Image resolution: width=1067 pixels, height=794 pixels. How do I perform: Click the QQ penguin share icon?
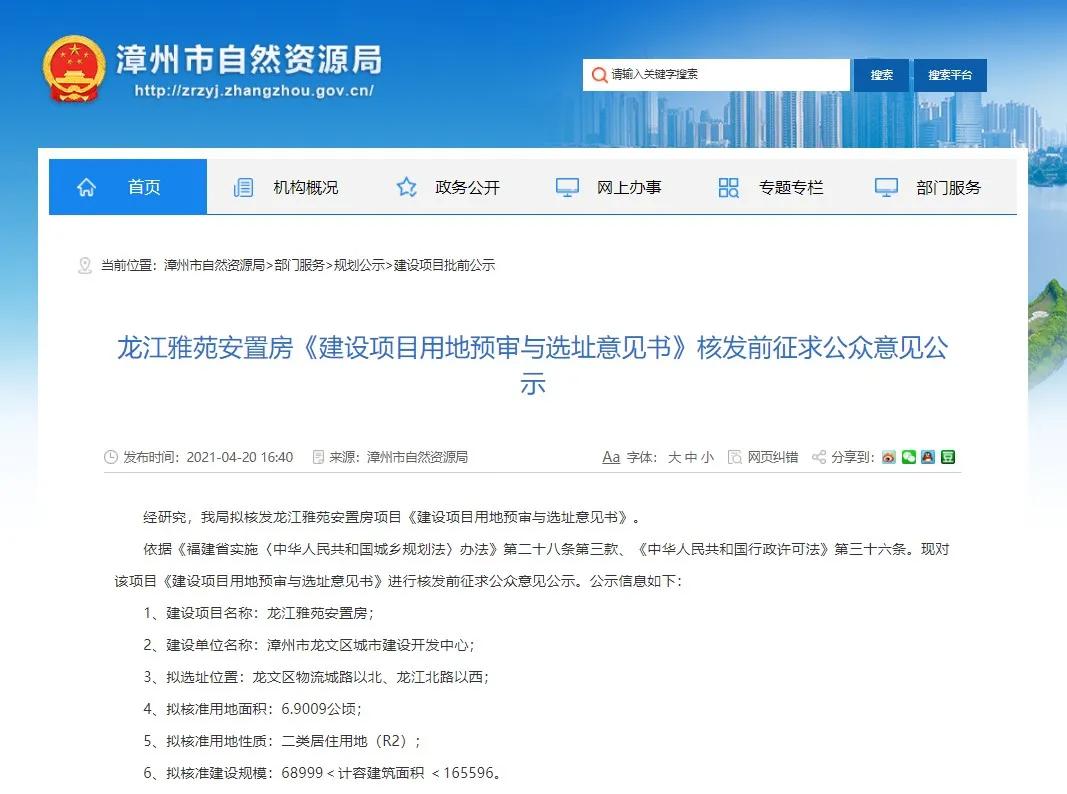pos(928,457)
